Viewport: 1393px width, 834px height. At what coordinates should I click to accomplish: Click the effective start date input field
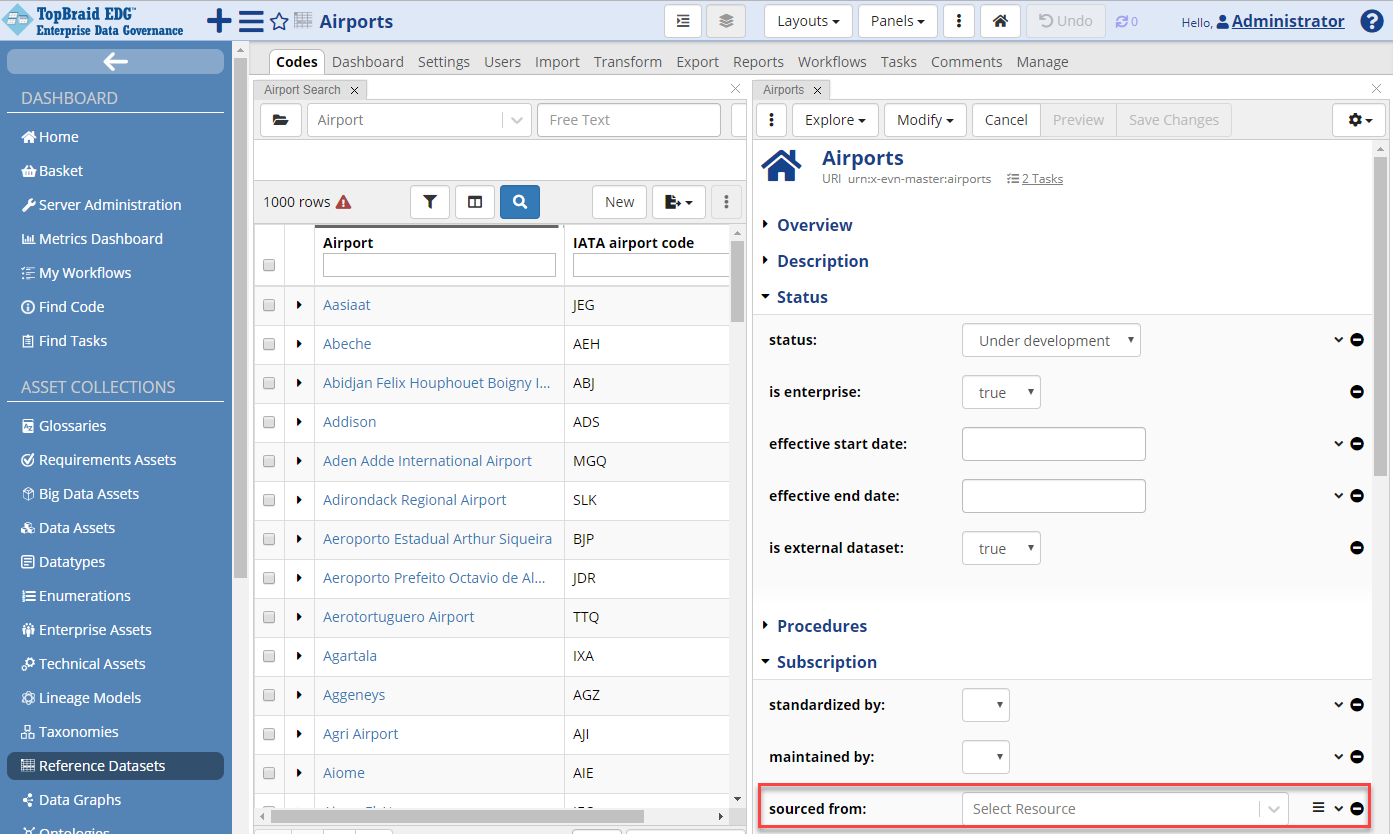click(x=1053, y=444)
